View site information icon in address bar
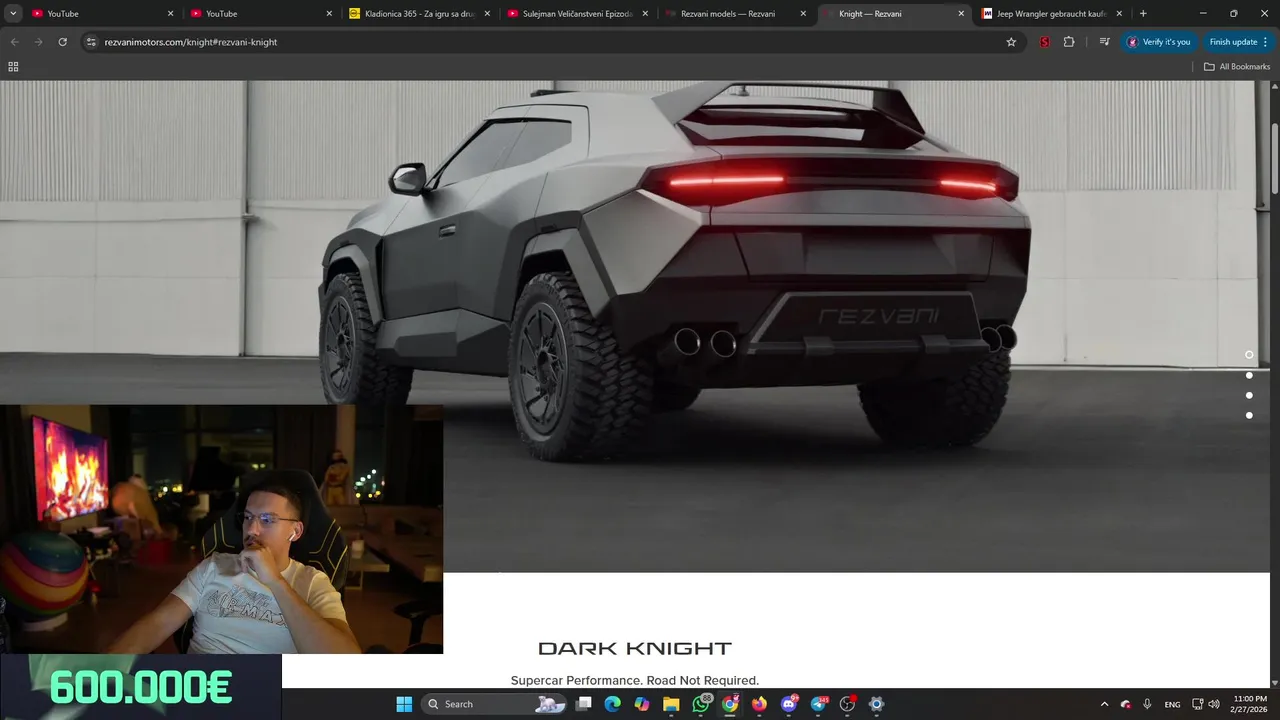1280x720 pixels. (91, 42)
